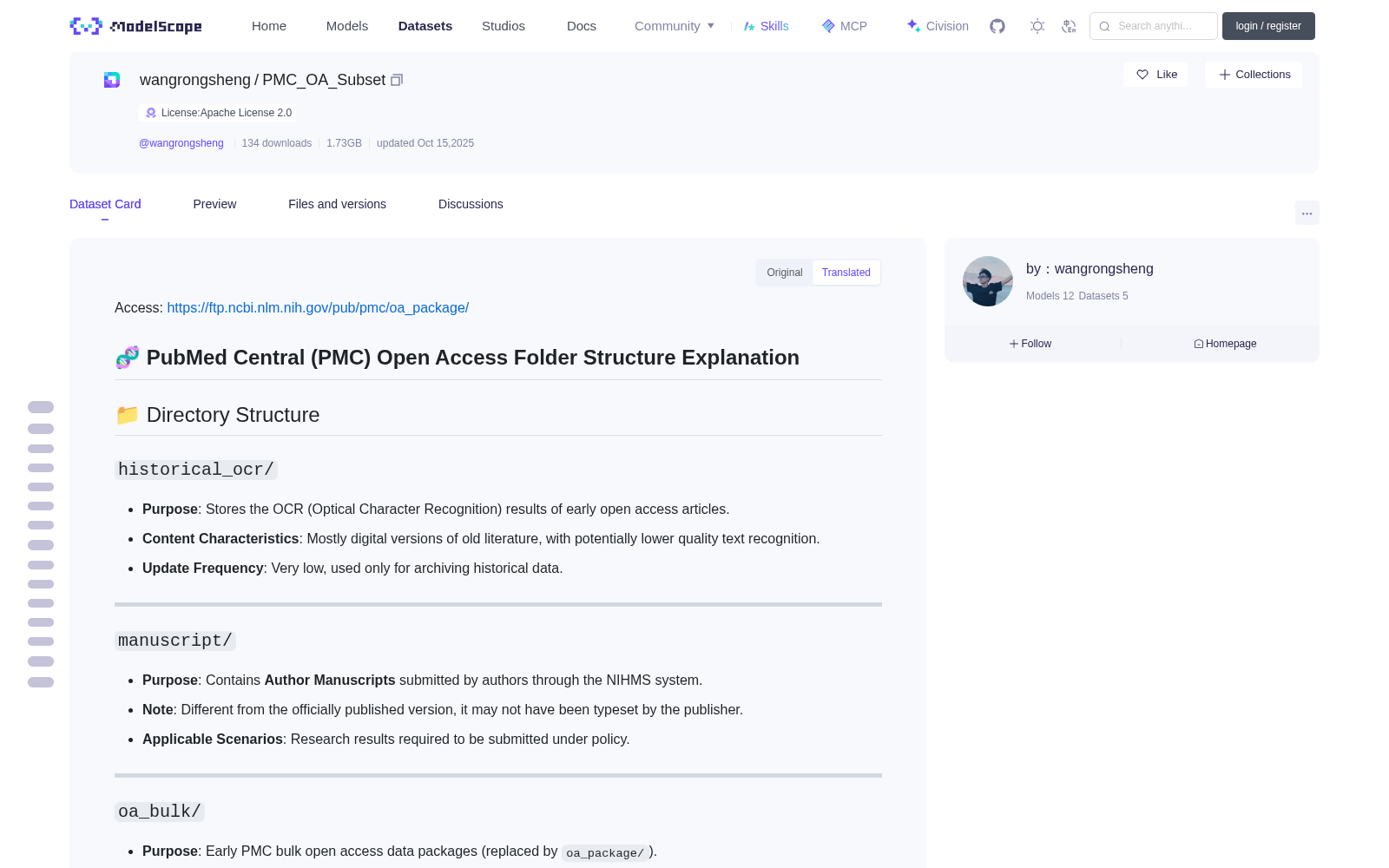Click the @wangrongsheng author link

point(181,143)
